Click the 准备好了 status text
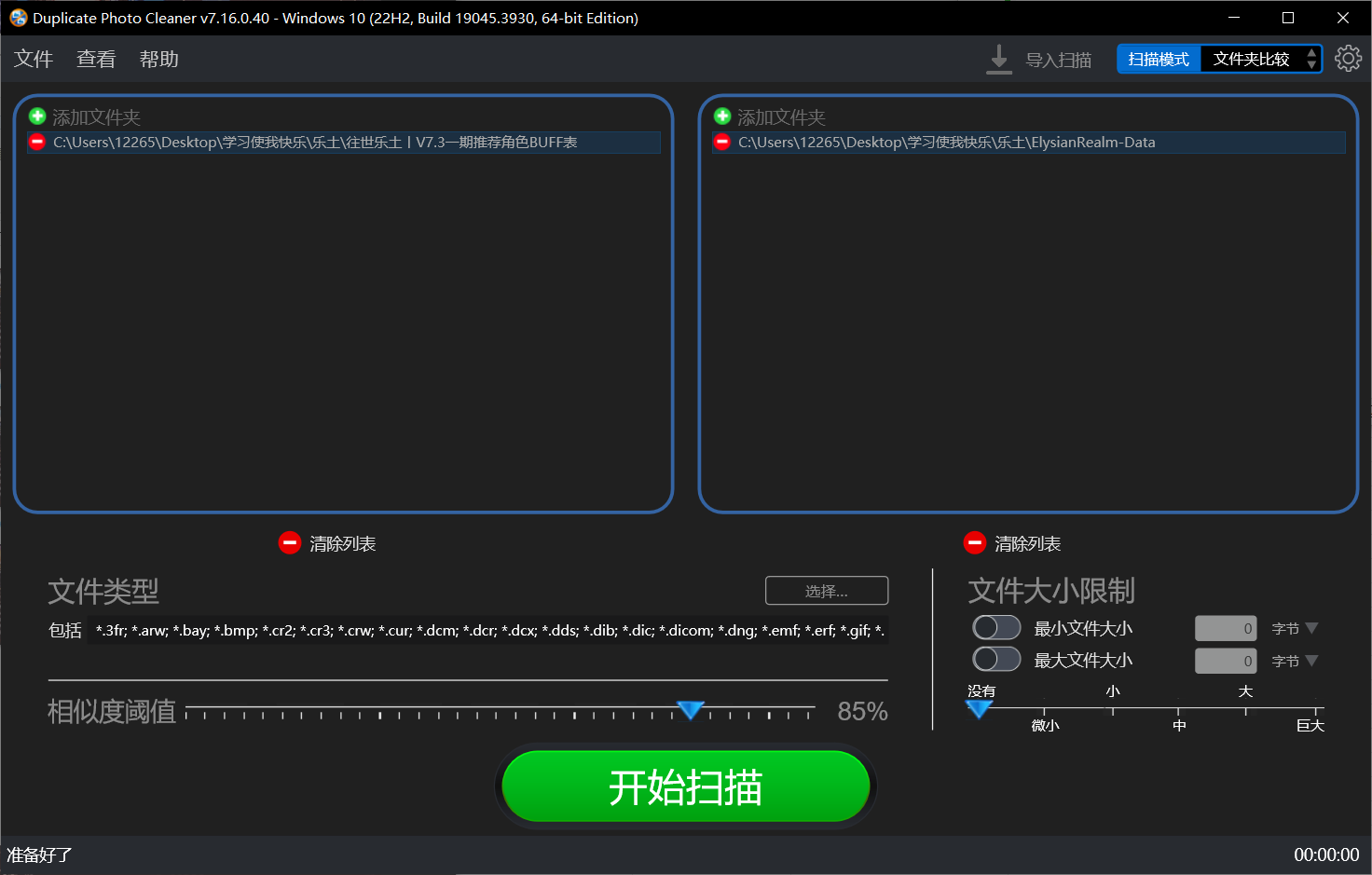 pos(39,854)
